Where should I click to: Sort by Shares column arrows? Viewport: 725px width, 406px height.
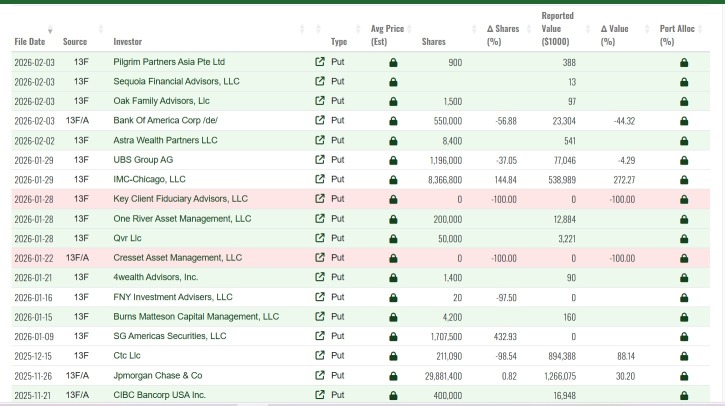[474, 29]
